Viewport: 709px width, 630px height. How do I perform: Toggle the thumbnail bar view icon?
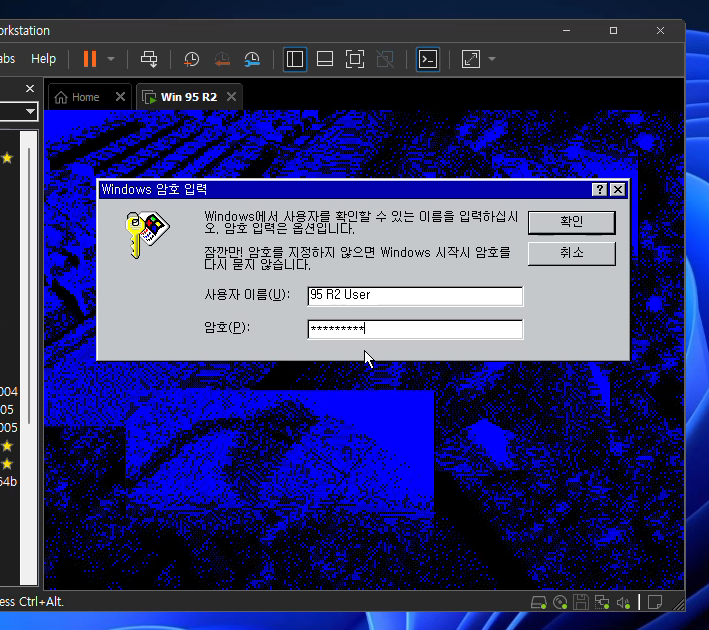pos(325,59)
